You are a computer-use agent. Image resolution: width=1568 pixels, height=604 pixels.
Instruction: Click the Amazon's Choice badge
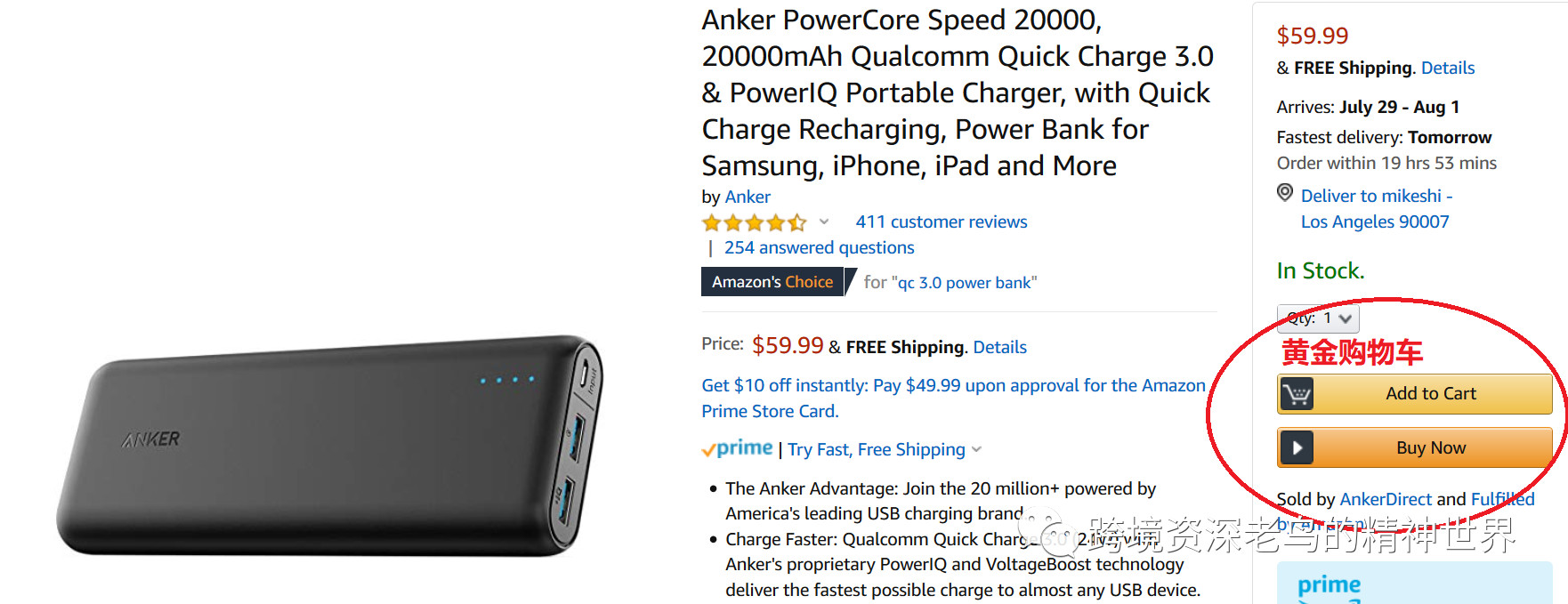pyautogui.click(x=772, y=282)
